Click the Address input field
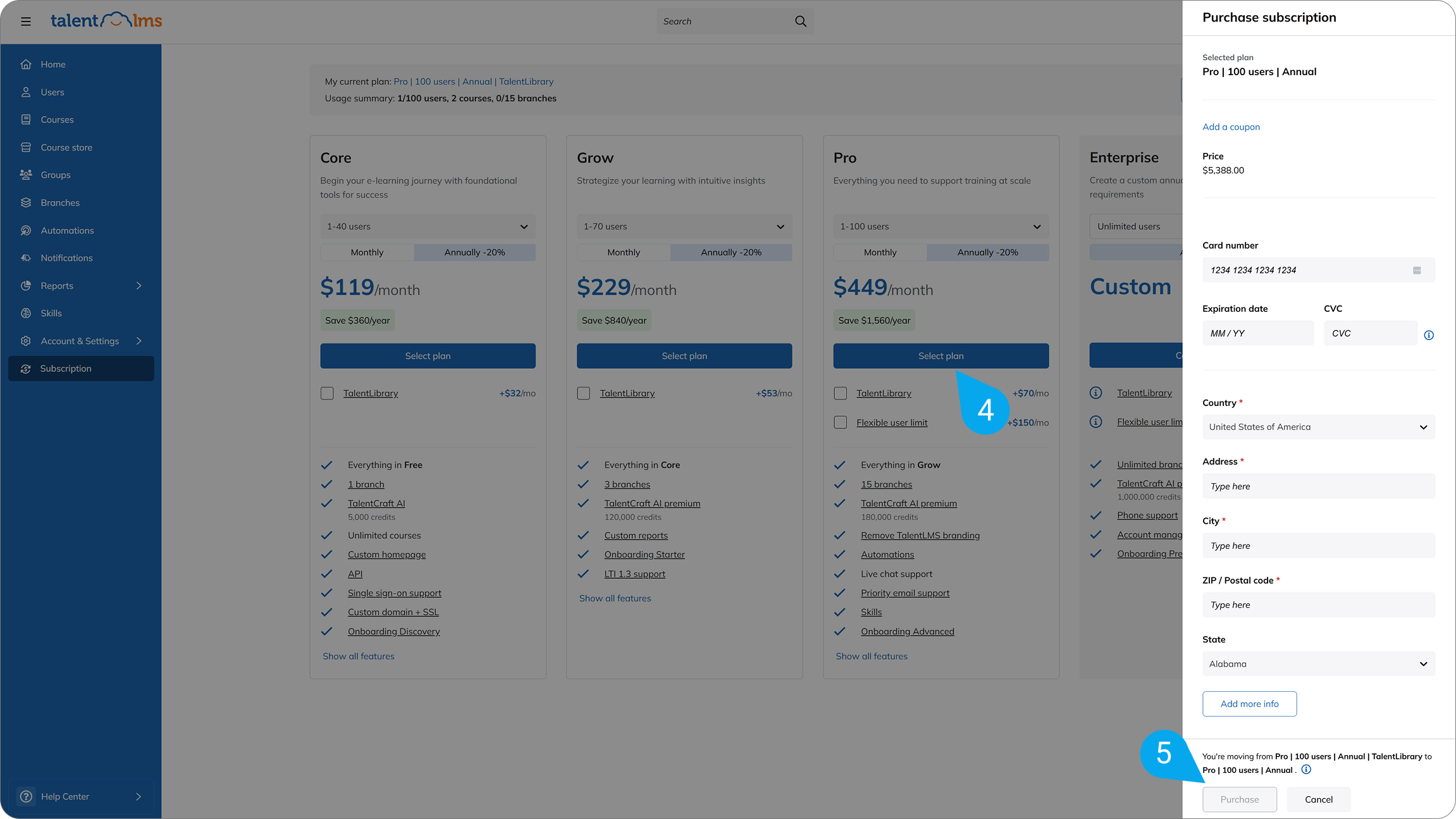The image size is (1456, 819). point(1319,486)
